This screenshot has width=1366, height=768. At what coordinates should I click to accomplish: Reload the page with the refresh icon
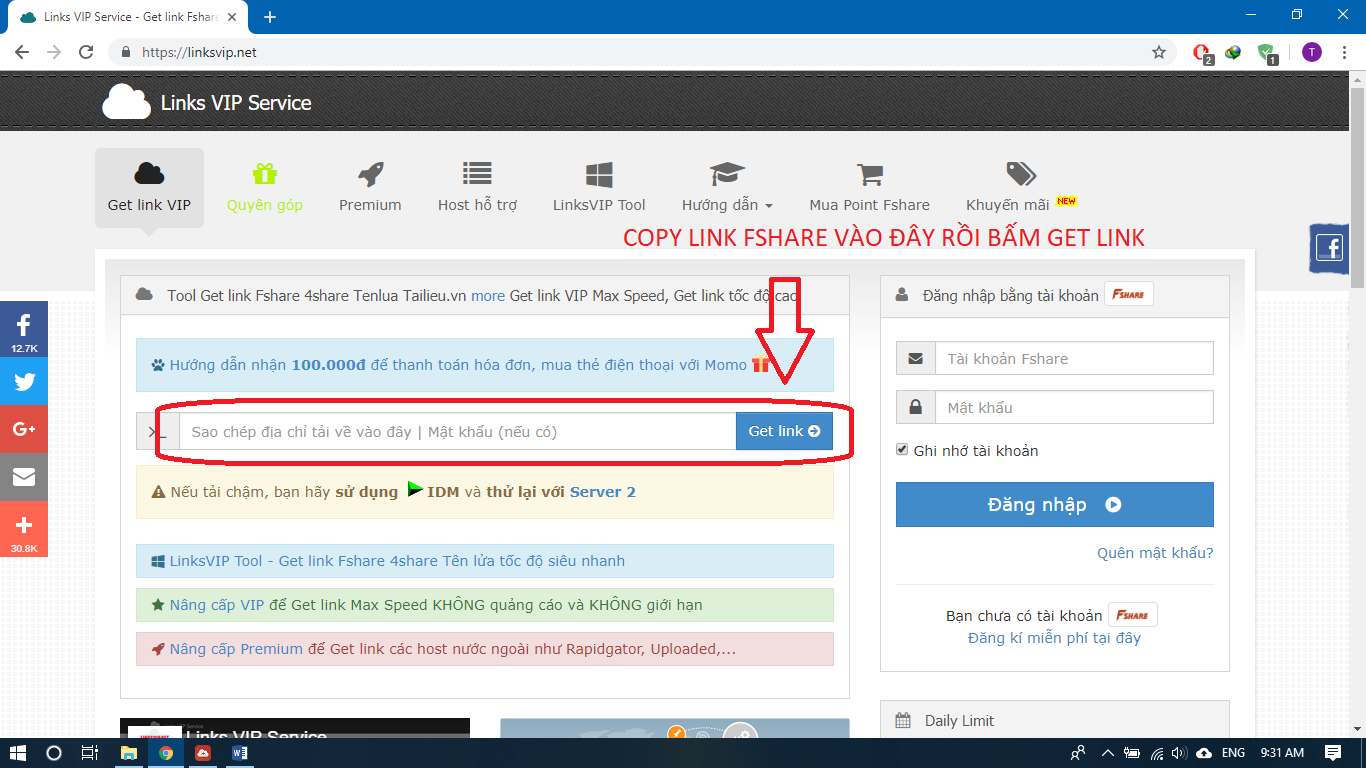pyautogui.click(x=86, y=52)
